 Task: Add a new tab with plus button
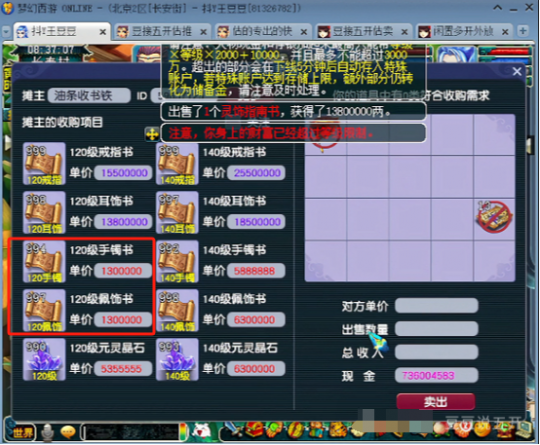click(523, 31)
